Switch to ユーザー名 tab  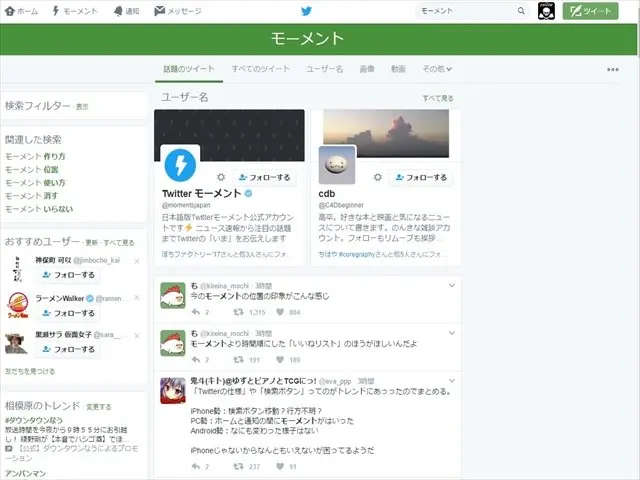(324, 69)
